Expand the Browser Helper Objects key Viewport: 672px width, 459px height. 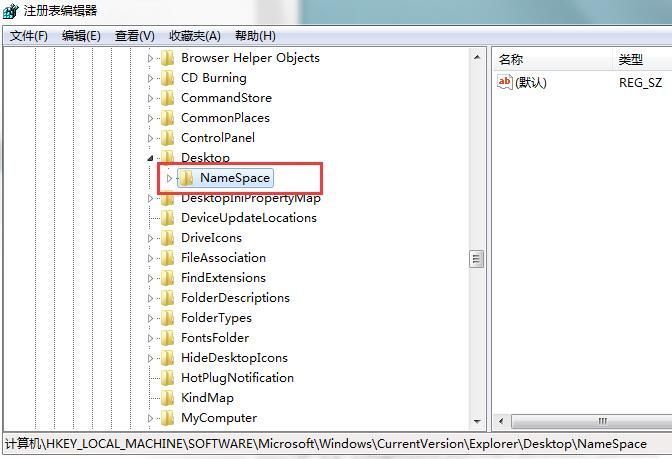pos(152,58)
